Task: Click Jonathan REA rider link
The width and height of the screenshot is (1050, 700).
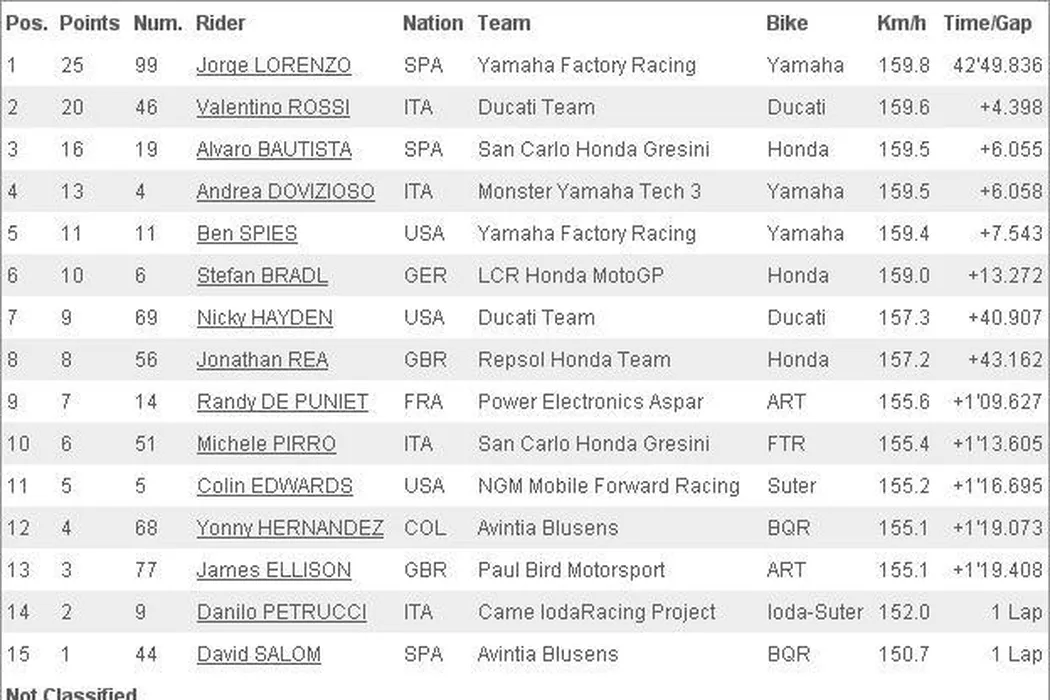Action: [x=262, y=360]
